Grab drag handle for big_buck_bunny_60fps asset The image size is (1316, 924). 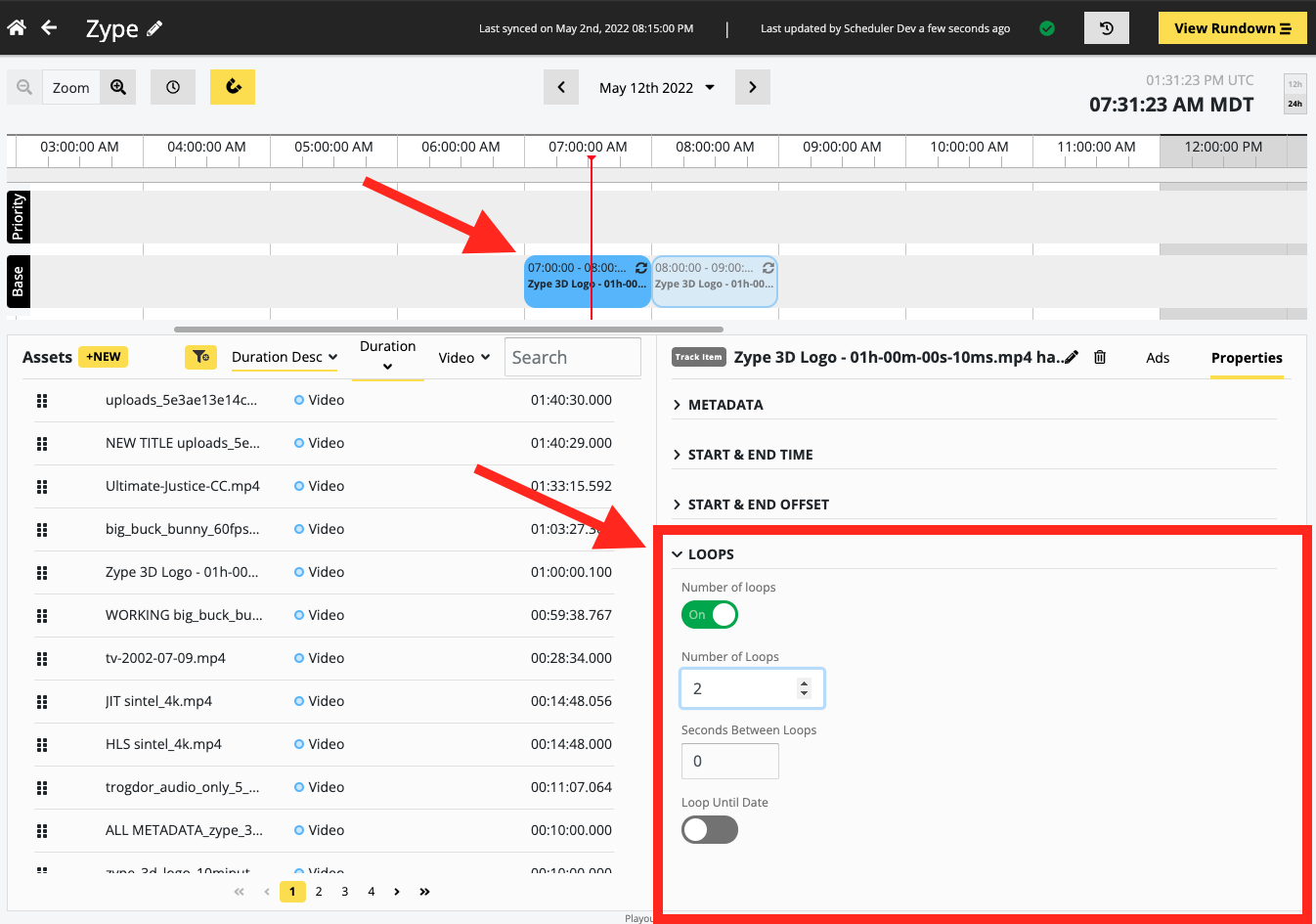coord(42,530)
